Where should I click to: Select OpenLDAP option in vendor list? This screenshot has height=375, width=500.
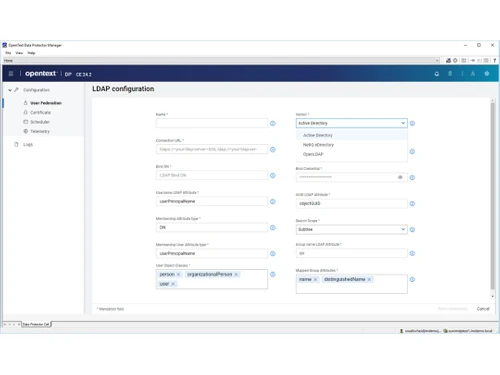tap(352, 154)
